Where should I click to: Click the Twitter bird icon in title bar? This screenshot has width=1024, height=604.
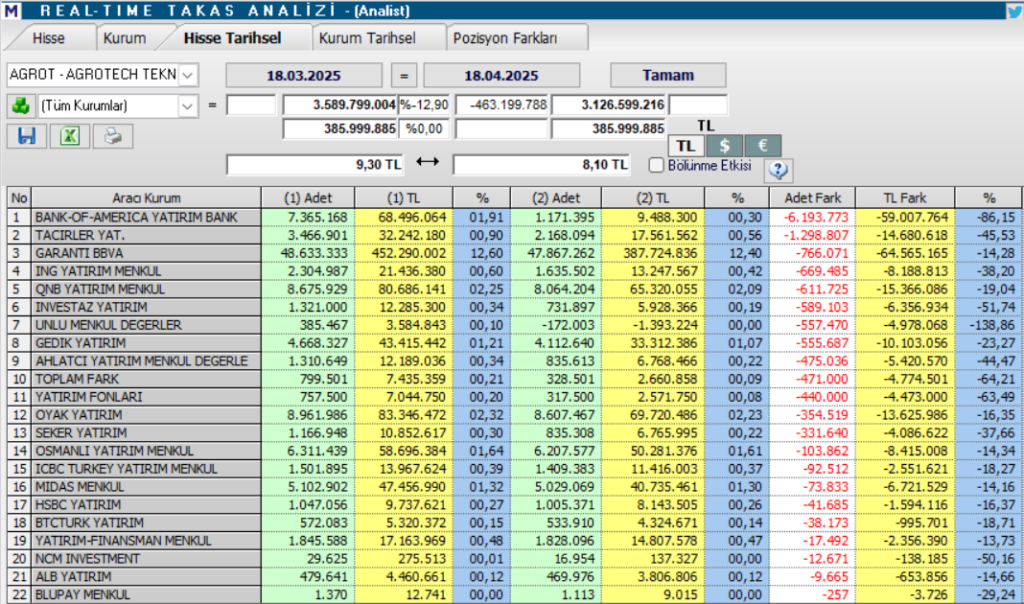pyautogui.click(x=1014, y=10)
